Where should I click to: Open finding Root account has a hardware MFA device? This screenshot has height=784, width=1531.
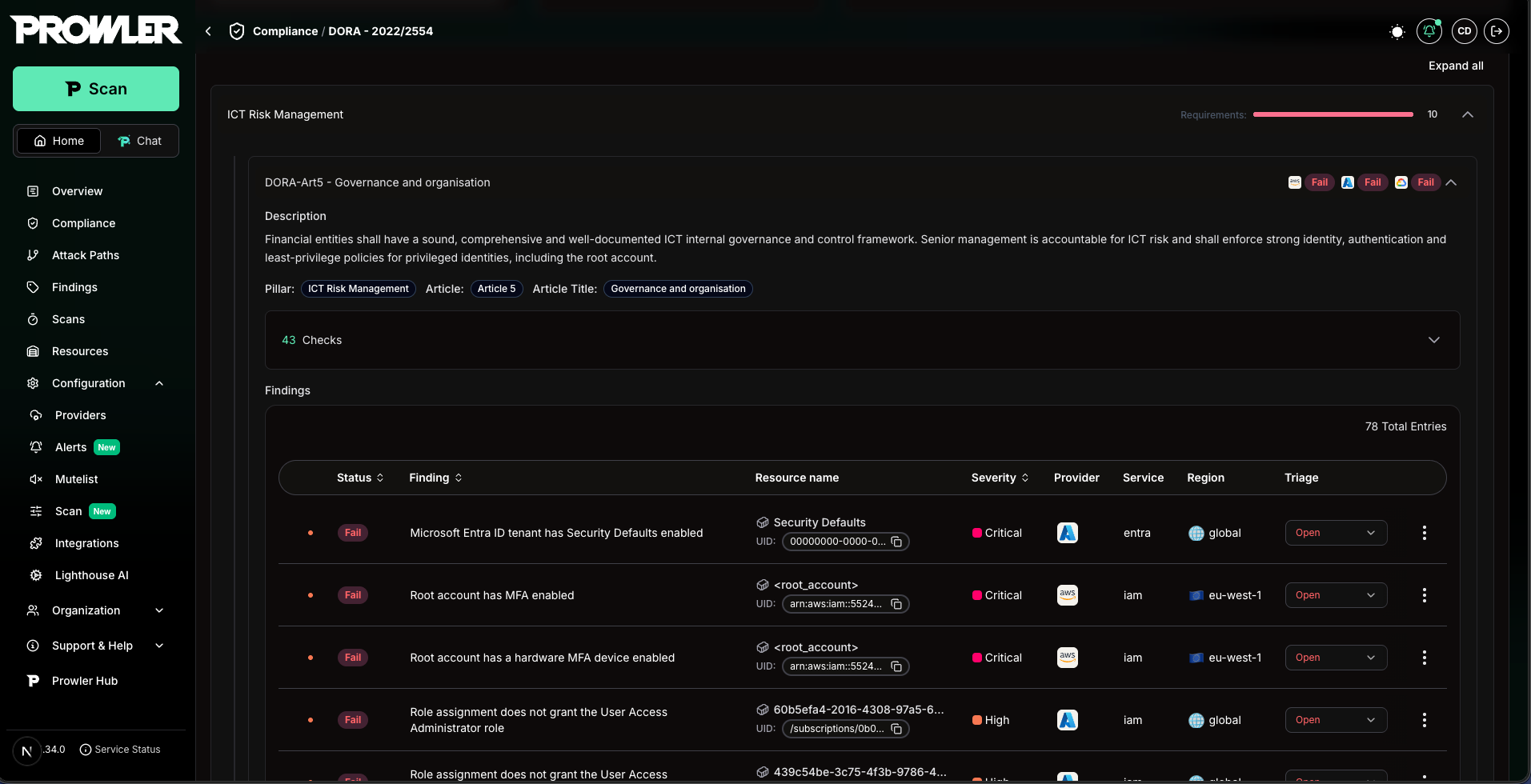point(542,658)
